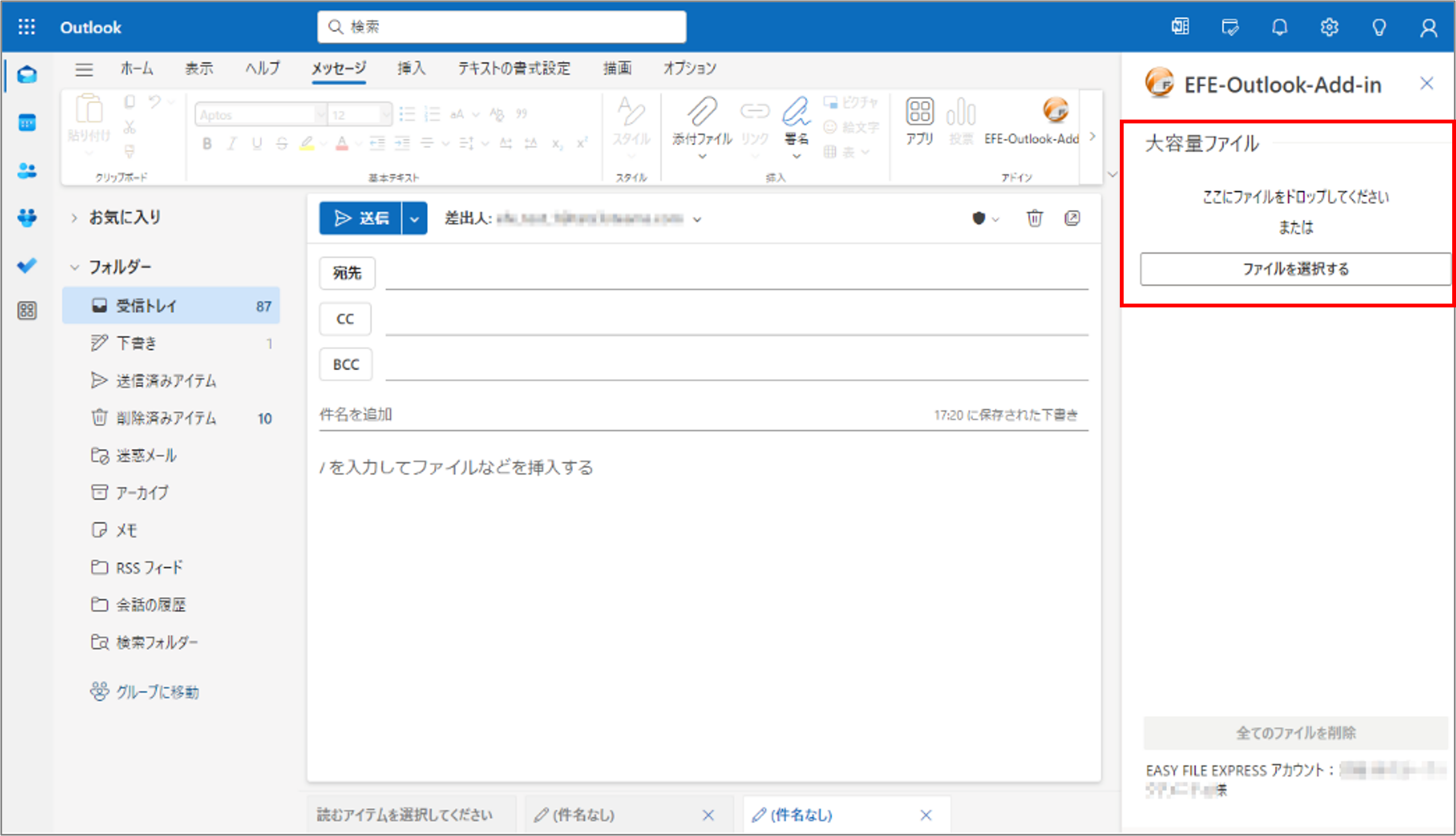The height and width of the screenshot is (836, 1456).
Task: Open To Do checkmark app
Action: tap(27, 265)
